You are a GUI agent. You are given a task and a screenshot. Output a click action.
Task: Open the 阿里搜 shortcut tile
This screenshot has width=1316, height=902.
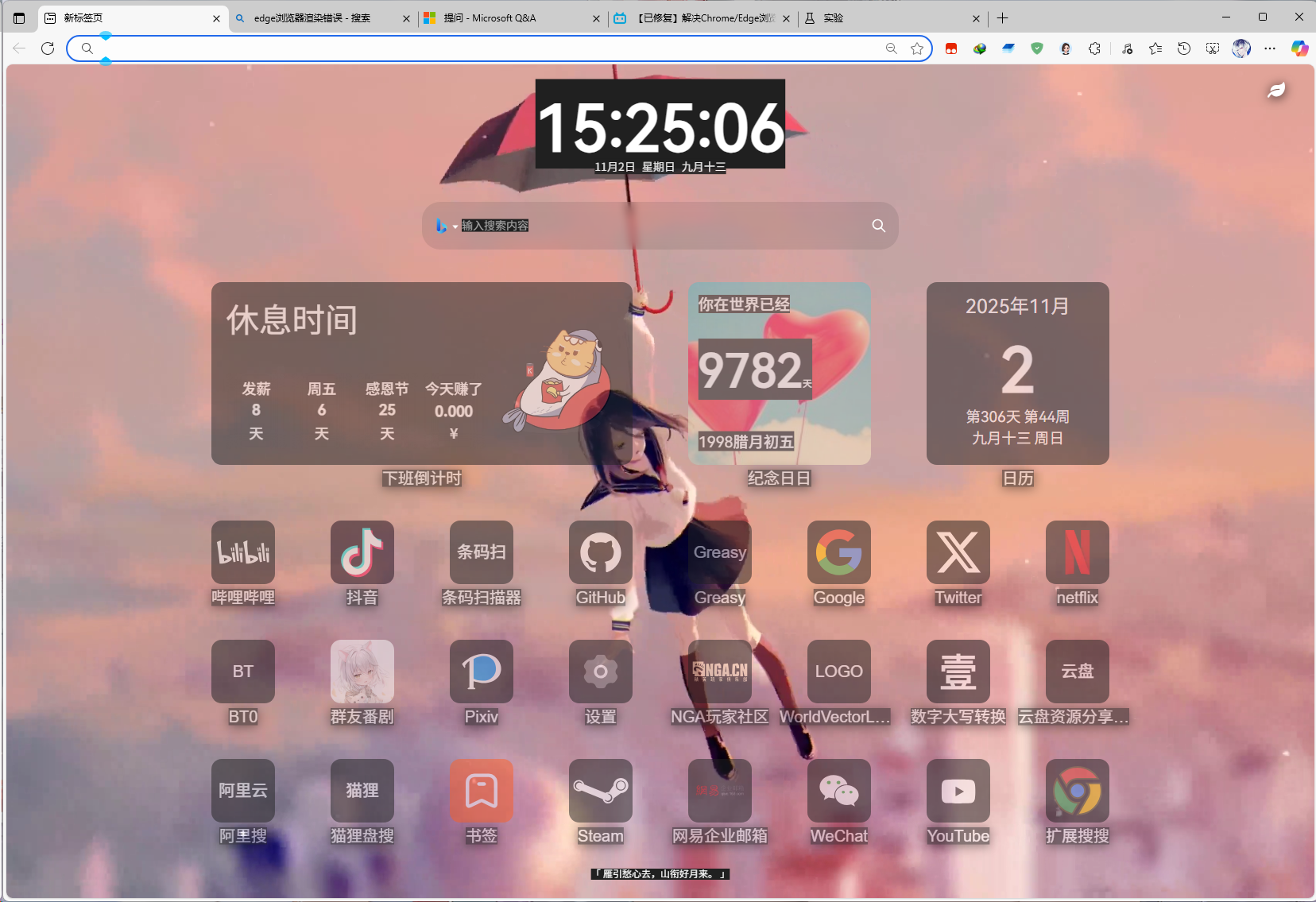pos(243,791)
